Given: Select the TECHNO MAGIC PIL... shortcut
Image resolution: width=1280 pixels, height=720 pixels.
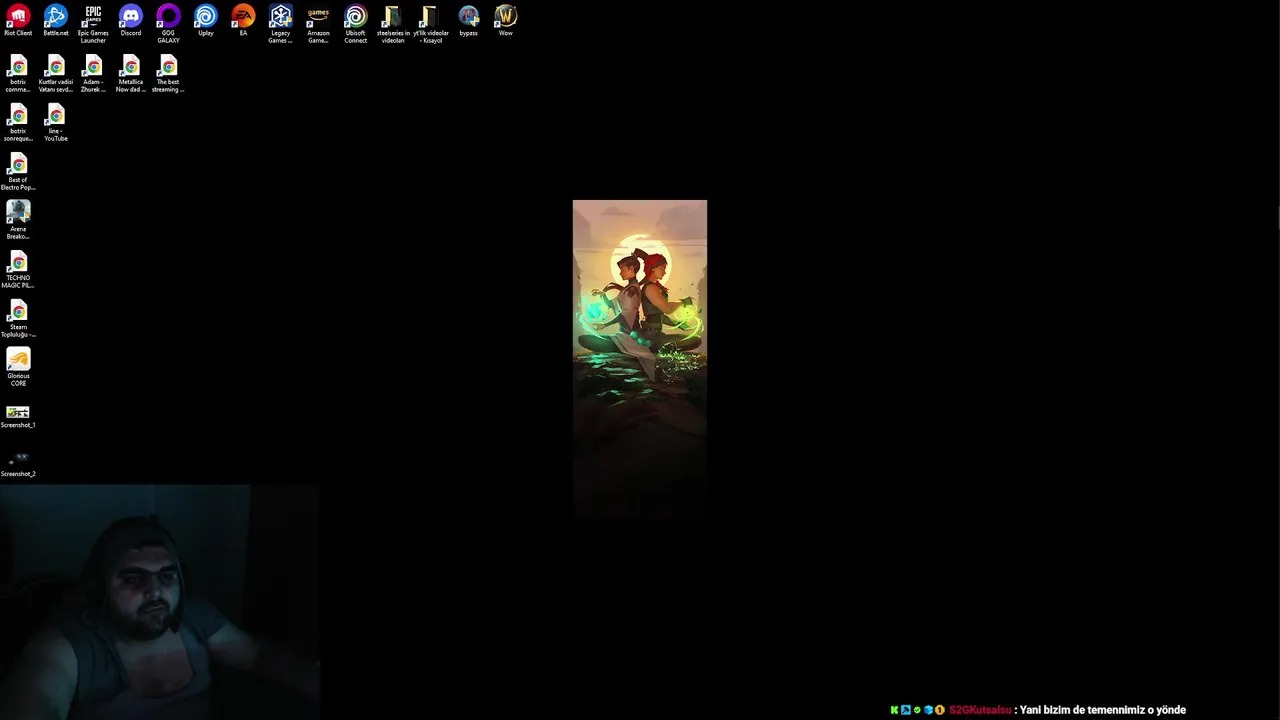Looking at the screenshot, I should pos(18,270).
